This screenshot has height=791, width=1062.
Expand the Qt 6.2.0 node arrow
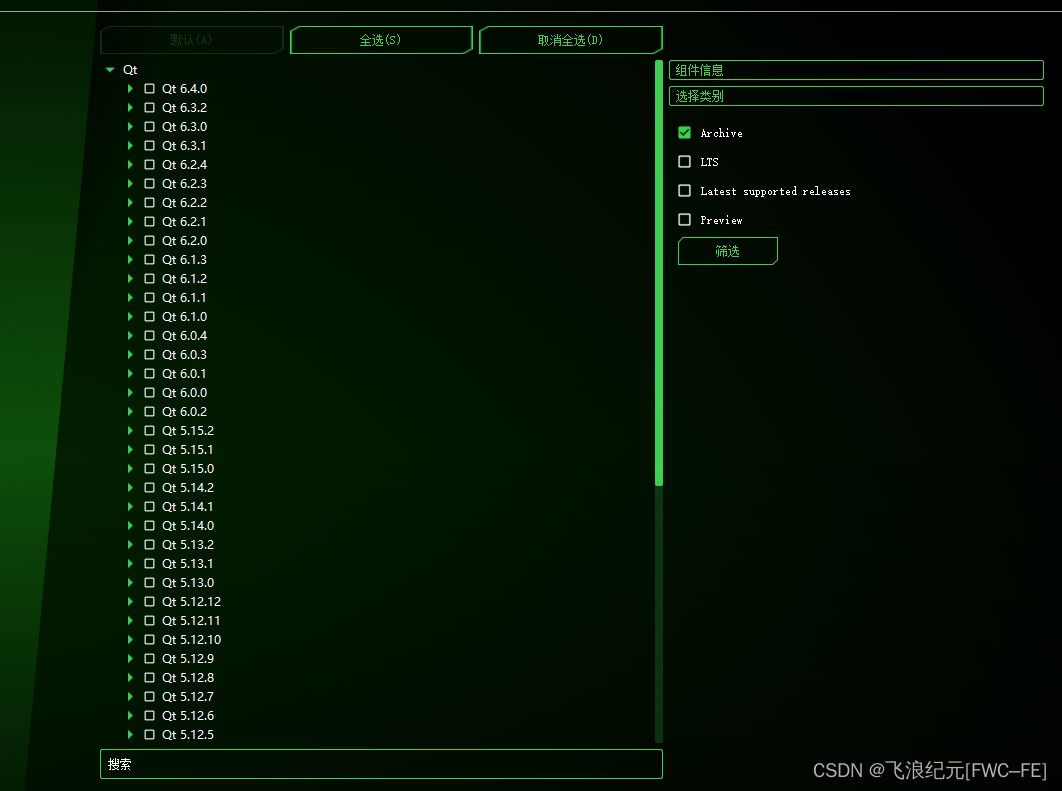tap(130, 240)
